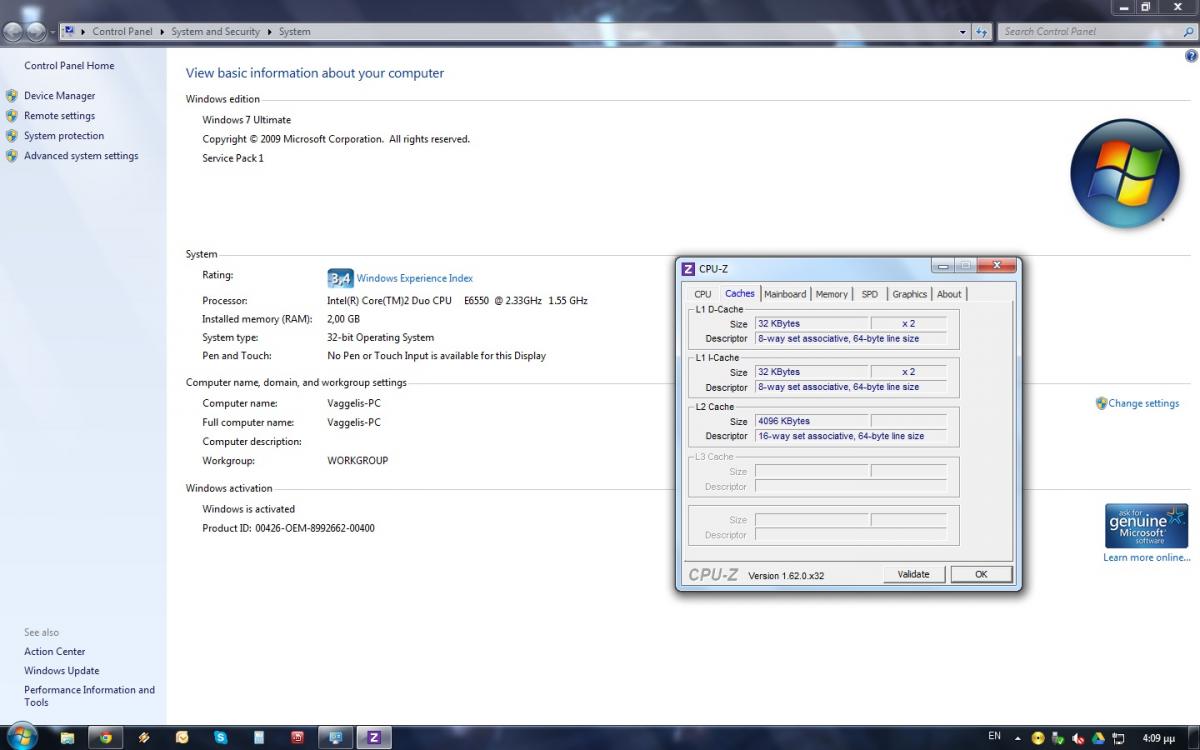
Task: Click the 3,4 rating badge
Action: pos(340,278)
